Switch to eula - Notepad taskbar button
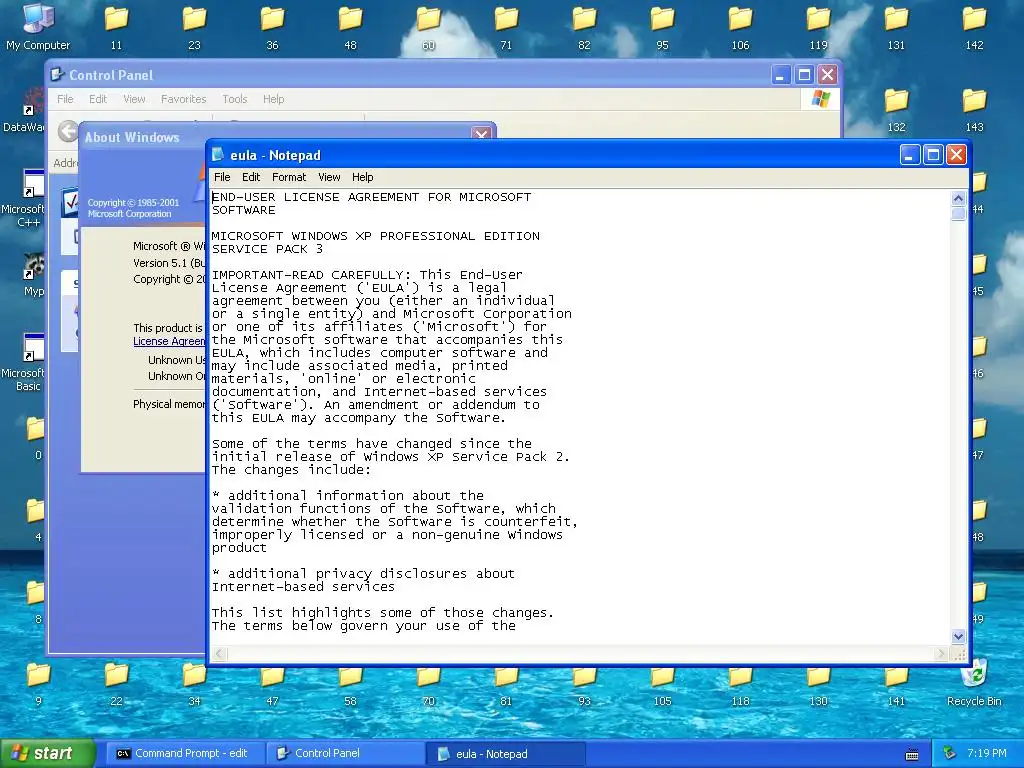1024x768 pixels. pyautogui.click(x=505, y=754)
